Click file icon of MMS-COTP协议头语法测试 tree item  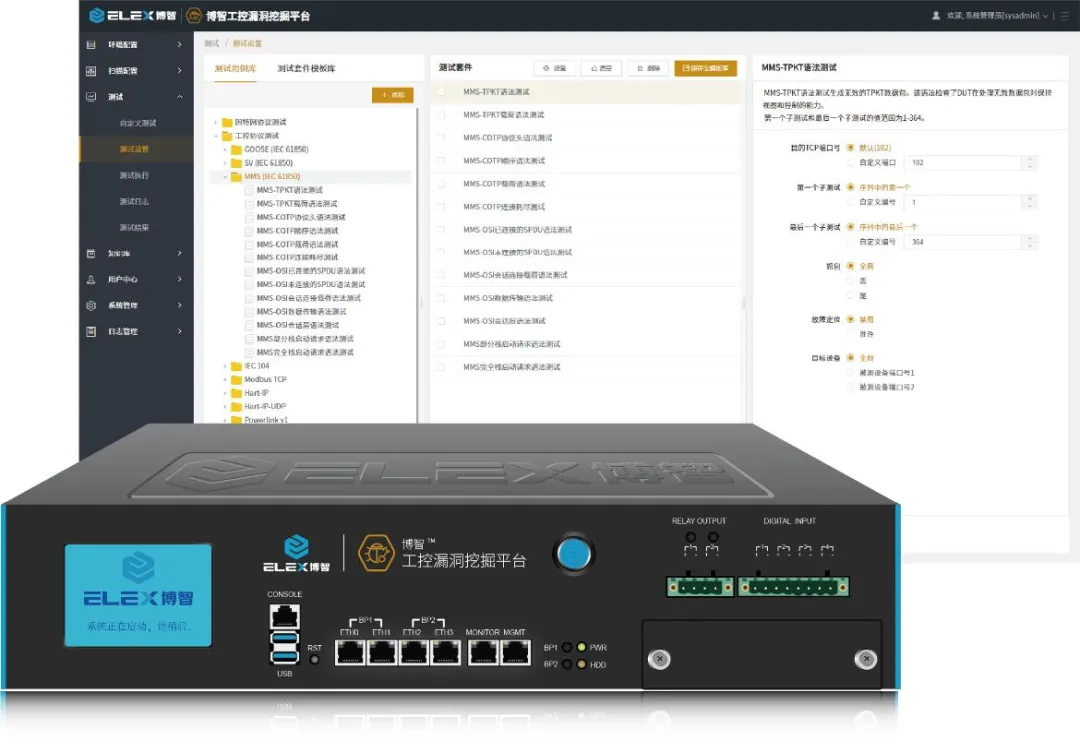coord(250,217)
